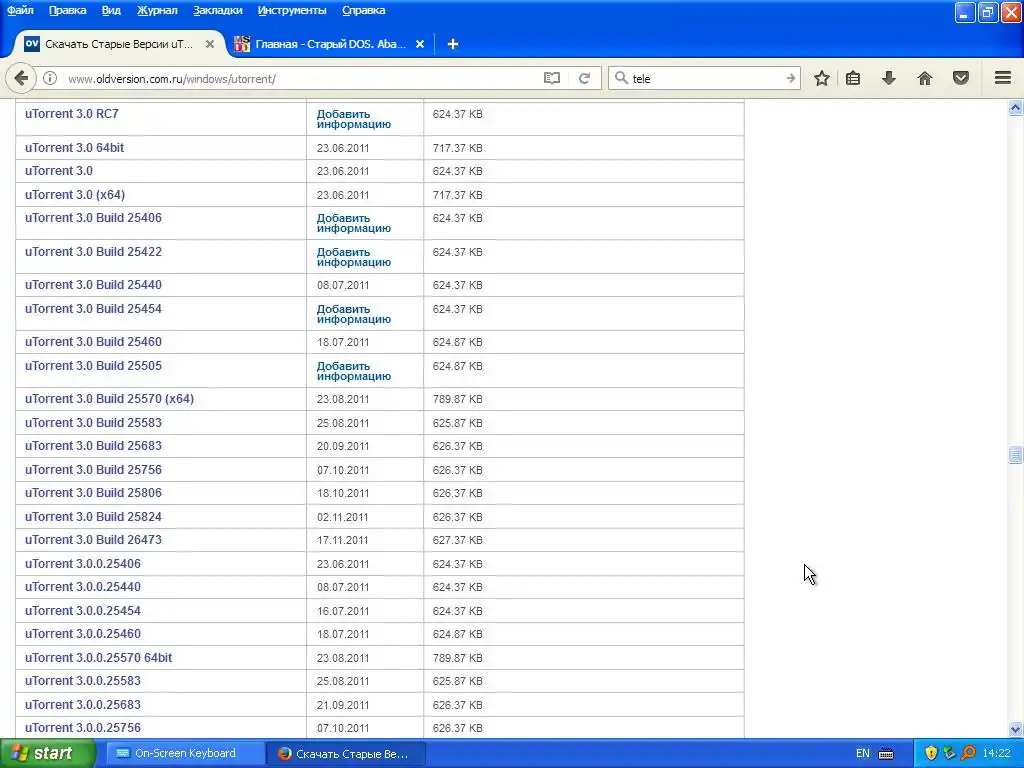Open uTorrent 3.0 Build 25683 link
The width and height of the screenshot is (1024, 768).
point(93,445)
